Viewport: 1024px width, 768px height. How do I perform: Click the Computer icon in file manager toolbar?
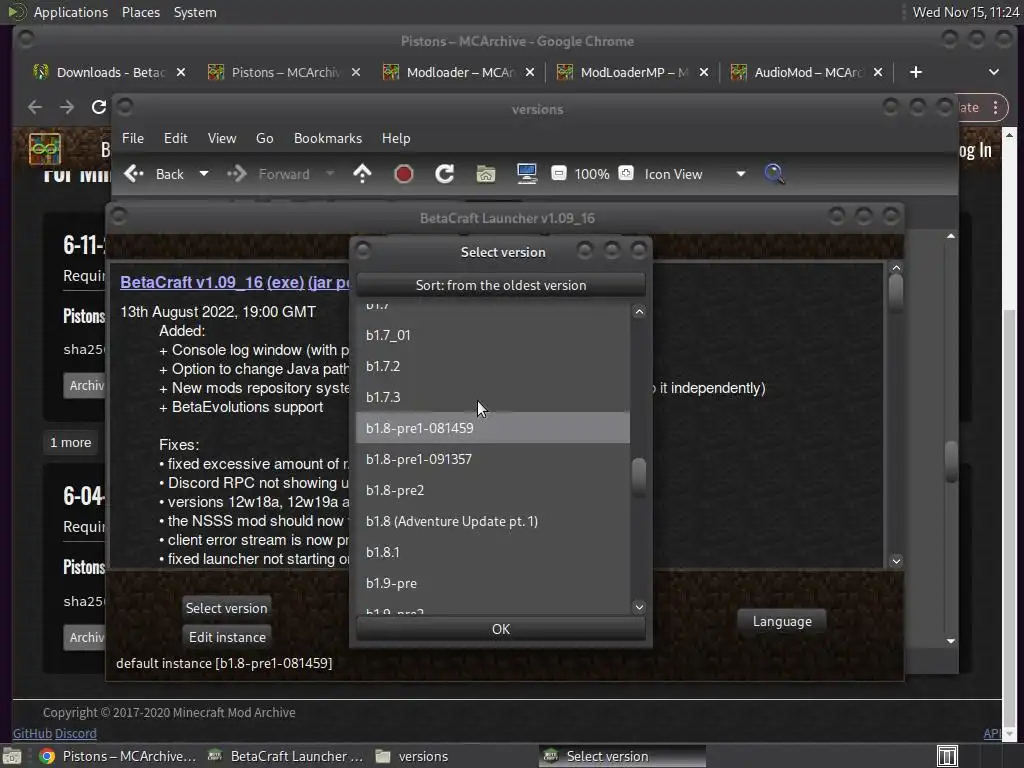[526, 174]
